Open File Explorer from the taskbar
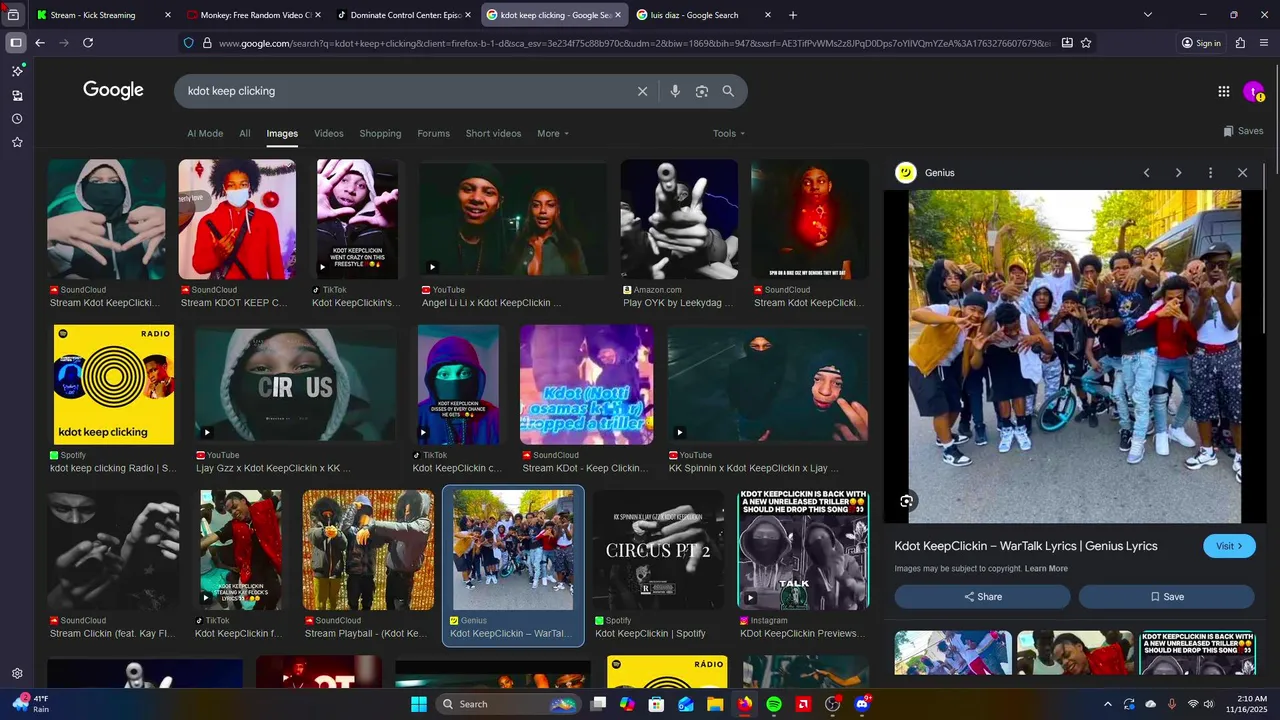Screen dimensions: 1280x720 click(x=715, y=704)
